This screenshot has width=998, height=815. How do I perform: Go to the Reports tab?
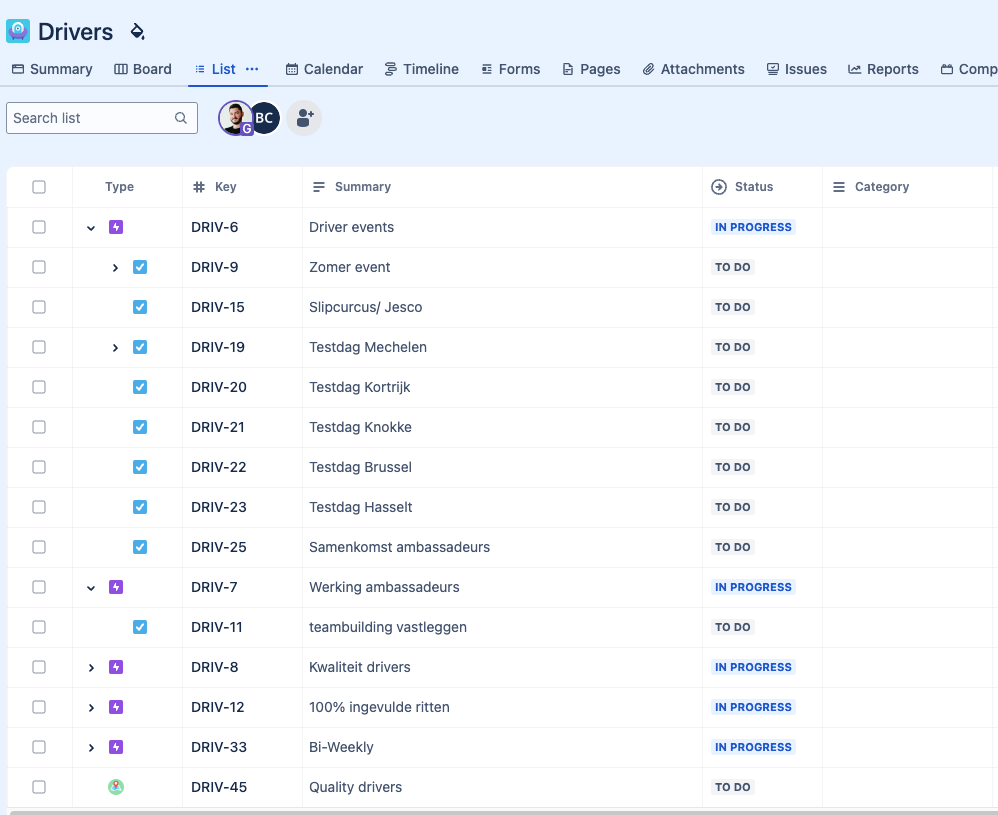point(883,69)
